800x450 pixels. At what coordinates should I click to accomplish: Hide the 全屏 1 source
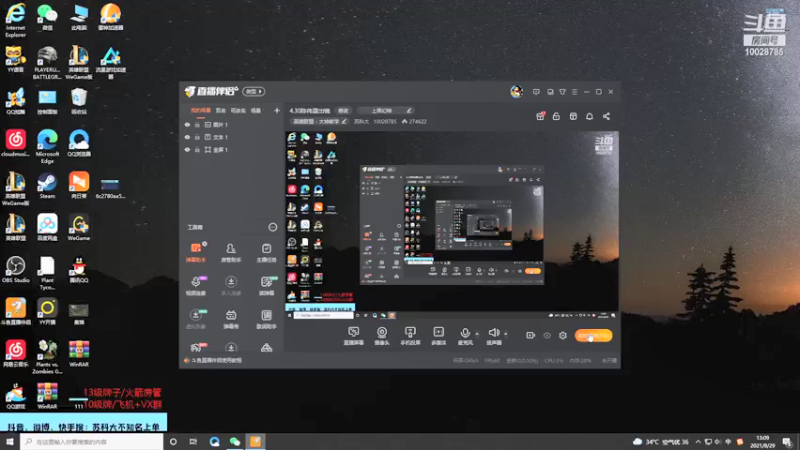[187, 150]
